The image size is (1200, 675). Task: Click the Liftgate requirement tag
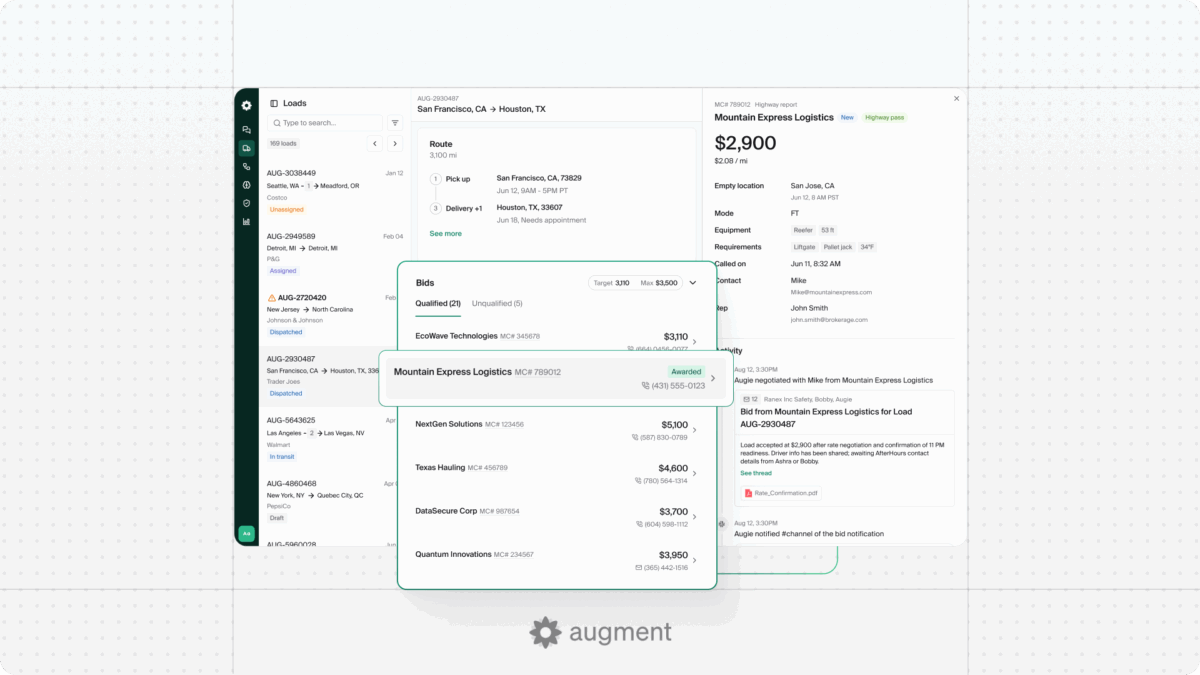[x=804, y=246]
